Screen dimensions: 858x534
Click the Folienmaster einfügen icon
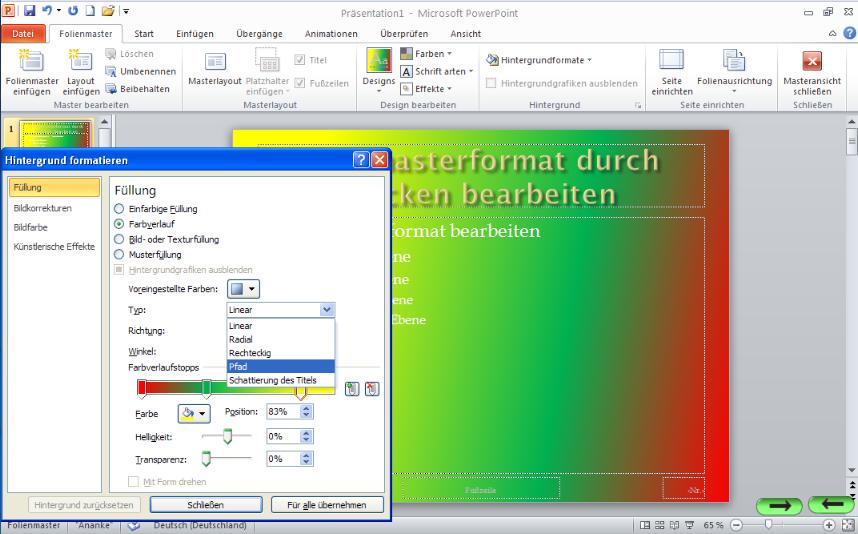coord(32,61)
